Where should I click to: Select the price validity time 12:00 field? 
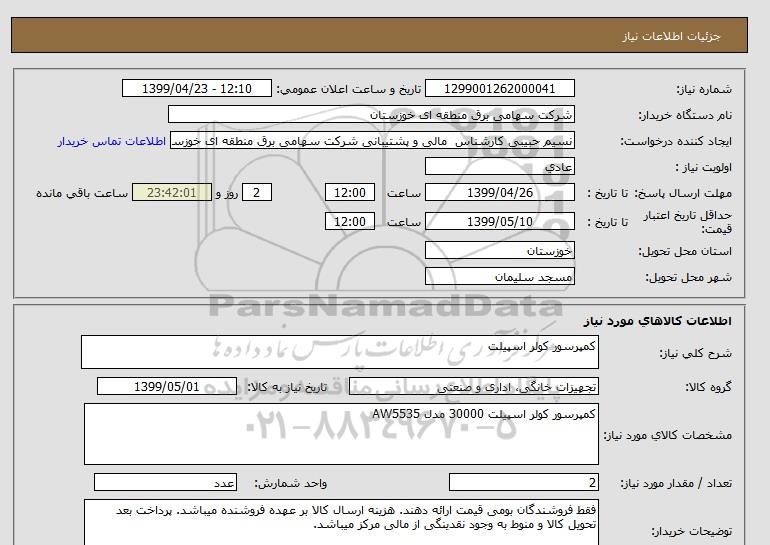coord(350,221)
